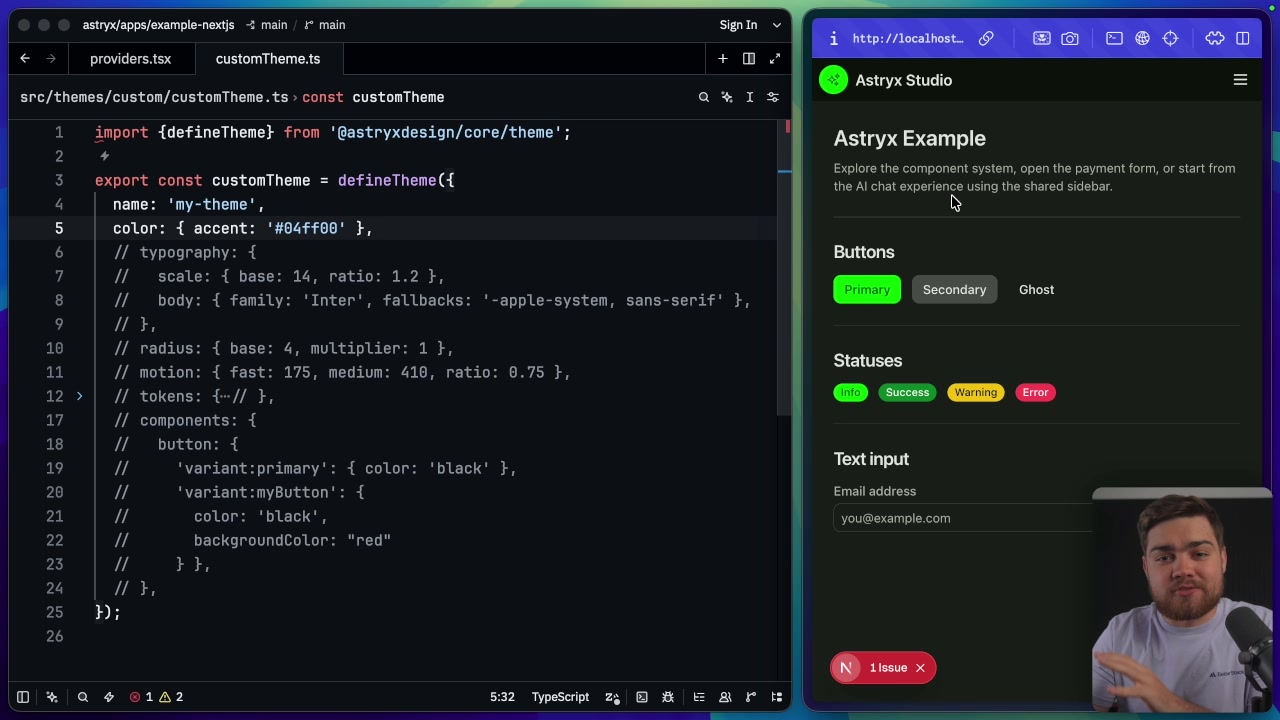Image resolution: width=1280 pixels, height=720 pixels.
Task: Open the main worktree picker in title bar
Action: coord(265,25)
